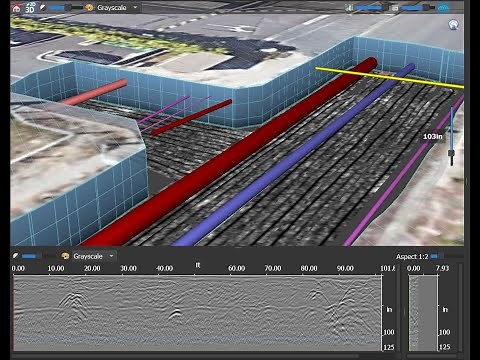The width and height of the screenshot is (480, 360).
Task: Click the compass orientation globe icon
Action: click(x=453, y=25)
